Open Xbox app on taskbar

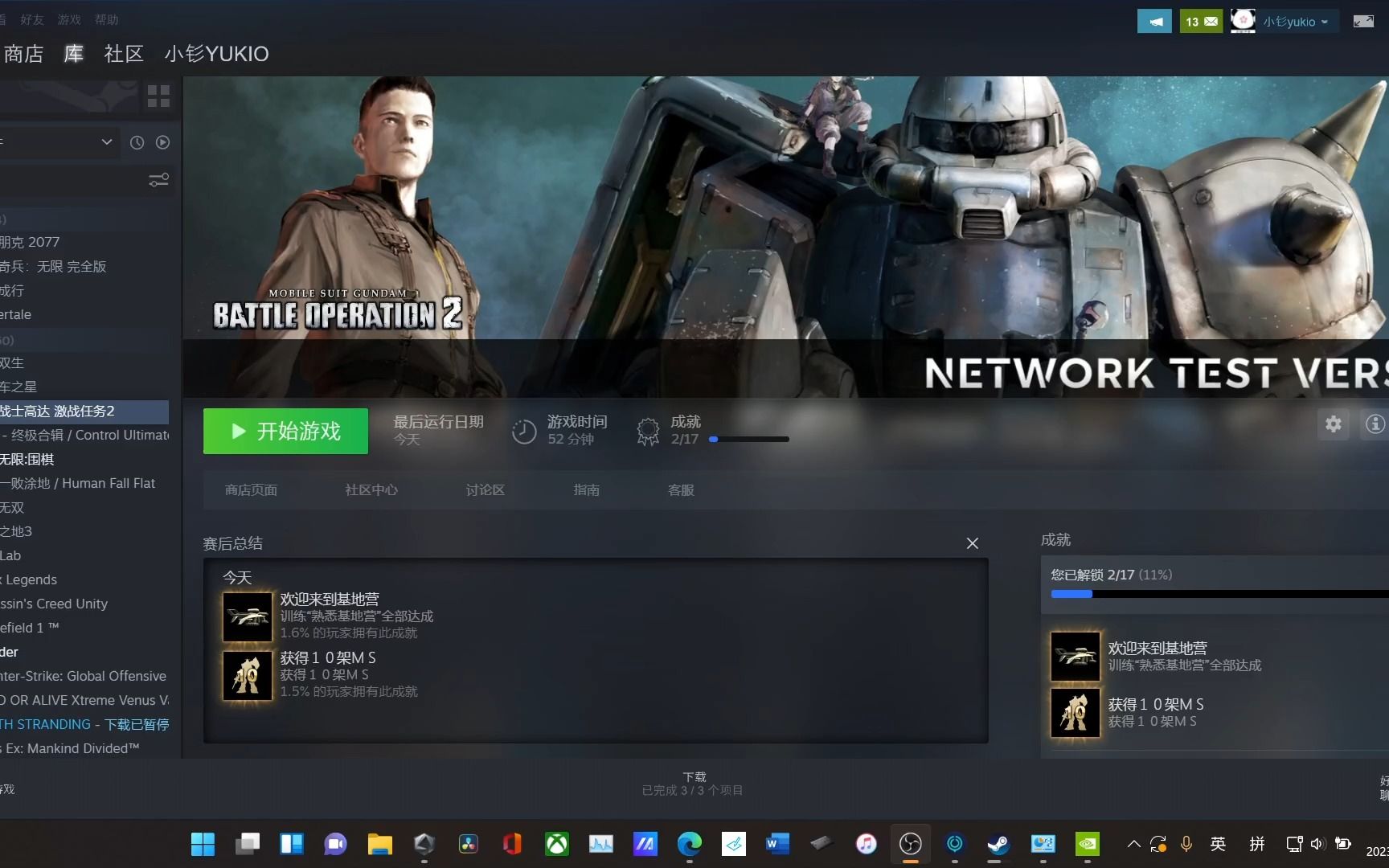(x=557, y=844)
